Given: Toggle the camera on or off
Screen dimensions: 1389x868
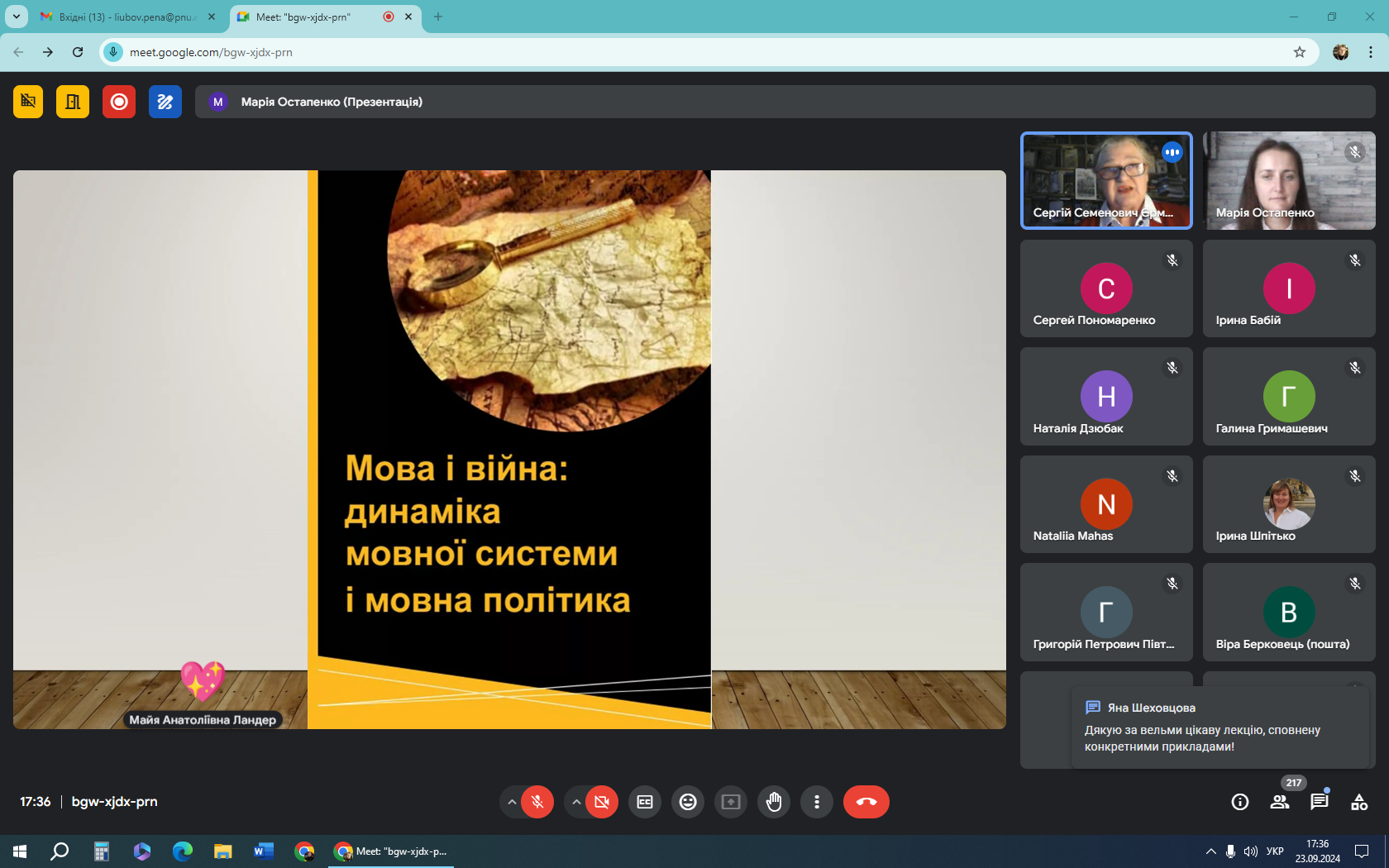Looking at the screenshot, I should coord(602,802).
